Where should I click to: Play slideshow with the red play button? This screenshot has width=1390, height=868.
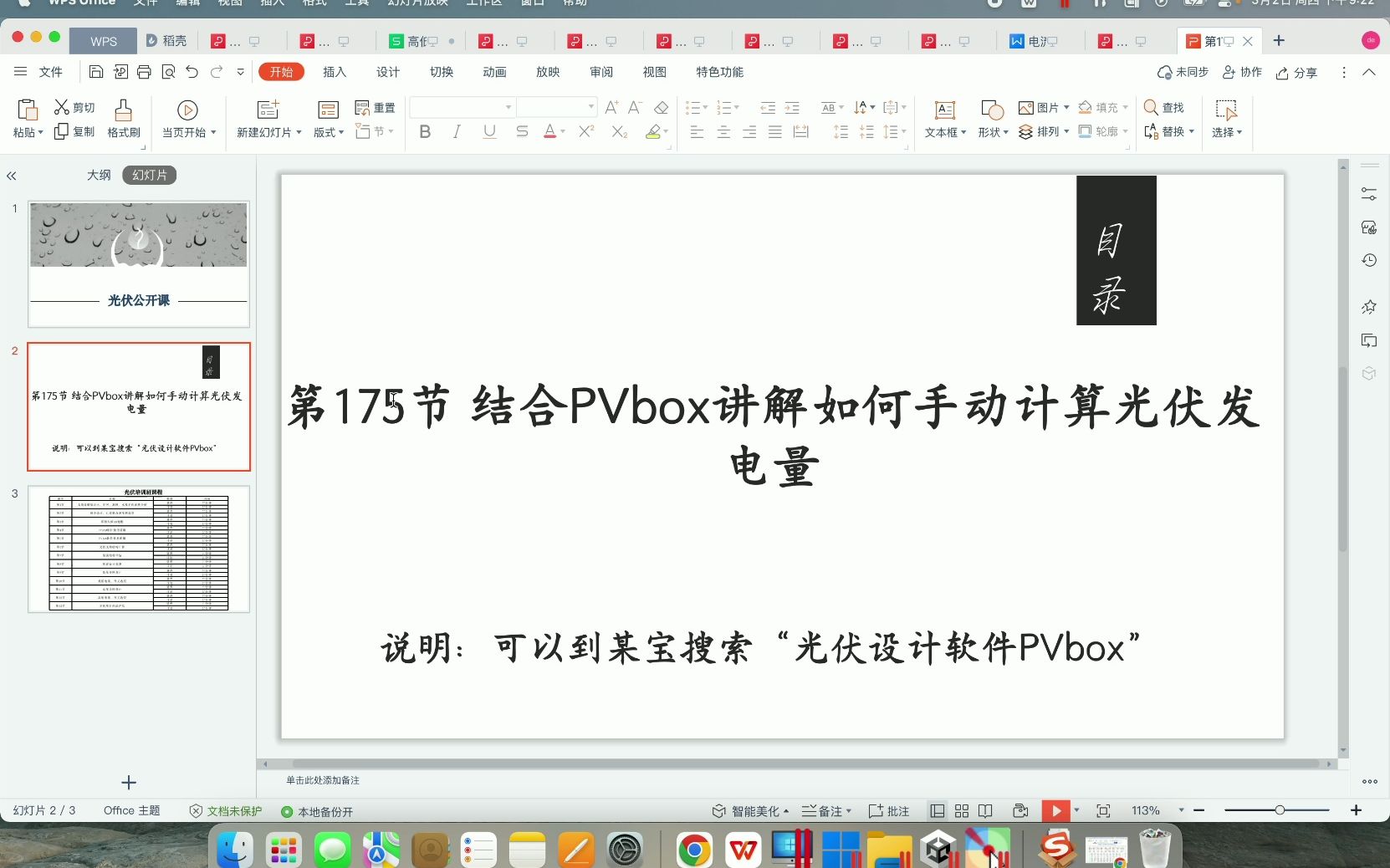point(1055,810)
